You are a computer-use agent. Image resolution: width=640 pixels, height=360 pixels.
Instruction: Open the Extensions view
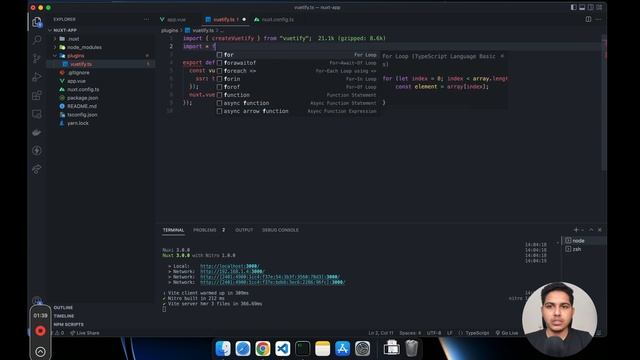click(37, 96)
